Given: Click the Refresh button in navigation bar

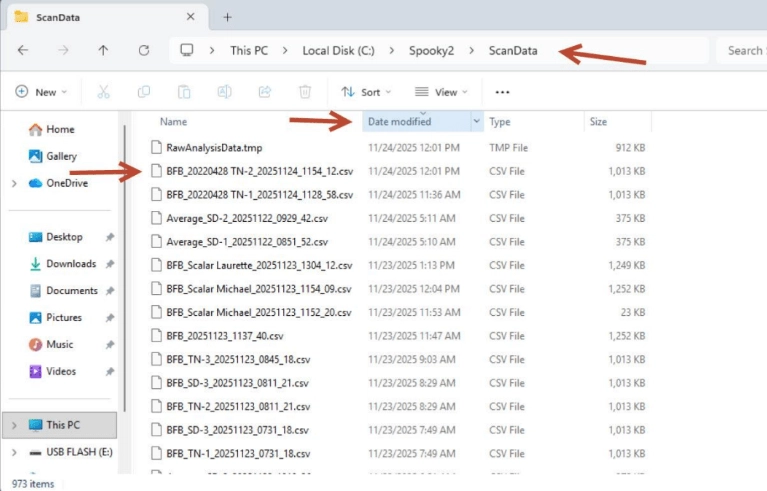Looking at the screenshot, I should pos(144,50).
